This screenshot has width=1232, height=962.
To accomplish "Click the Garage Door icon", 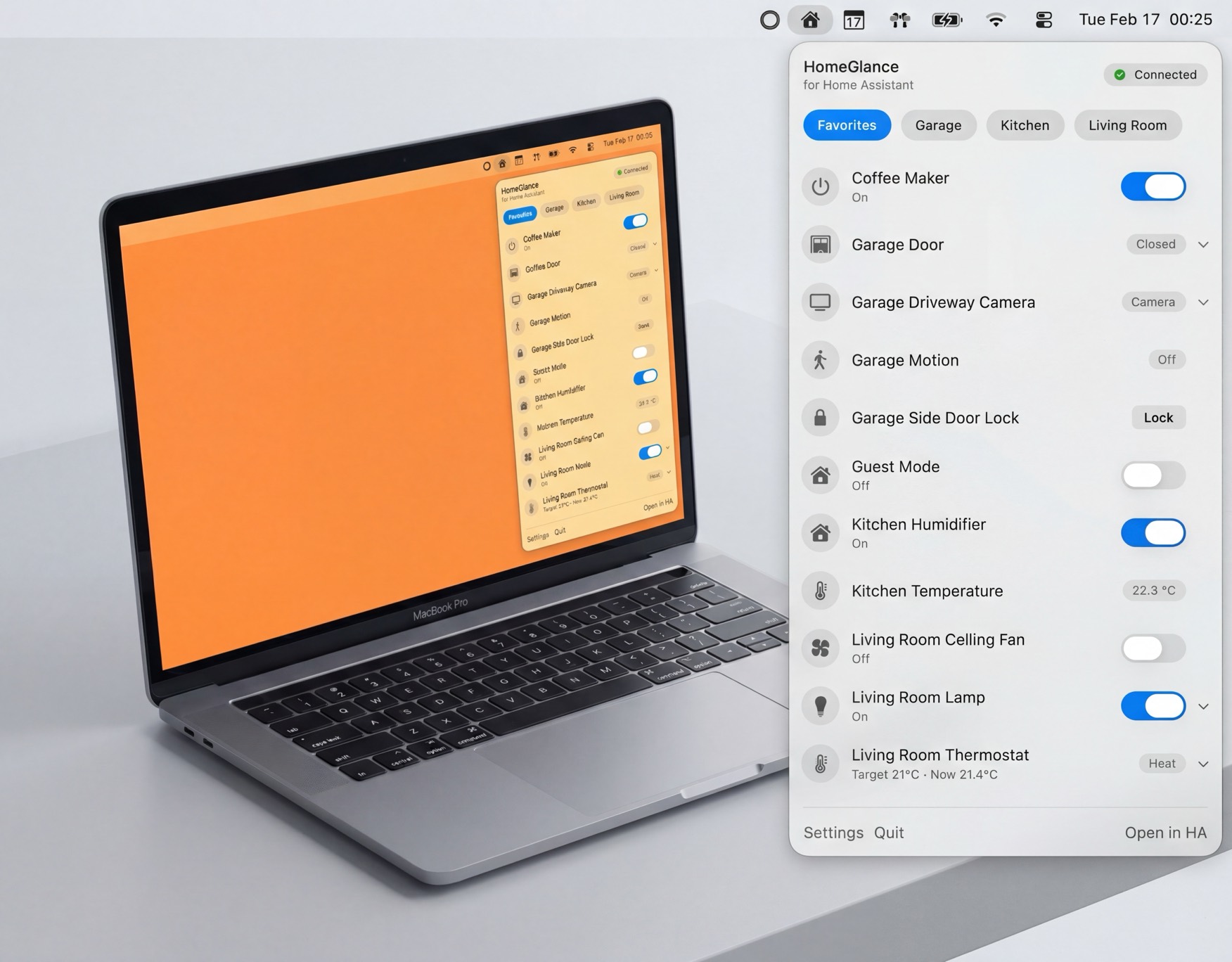I will pyautogui.click(x=820, y=244).
